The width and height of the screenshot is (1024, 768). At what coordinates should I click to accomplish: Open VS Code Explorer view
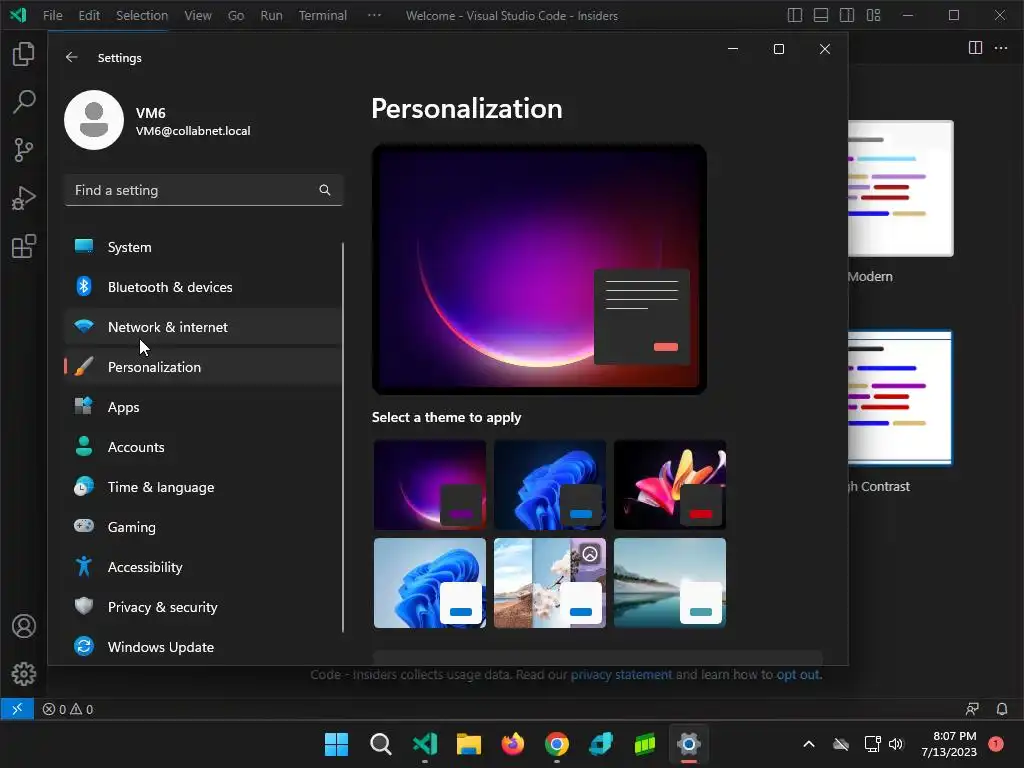tap(24, 54)
